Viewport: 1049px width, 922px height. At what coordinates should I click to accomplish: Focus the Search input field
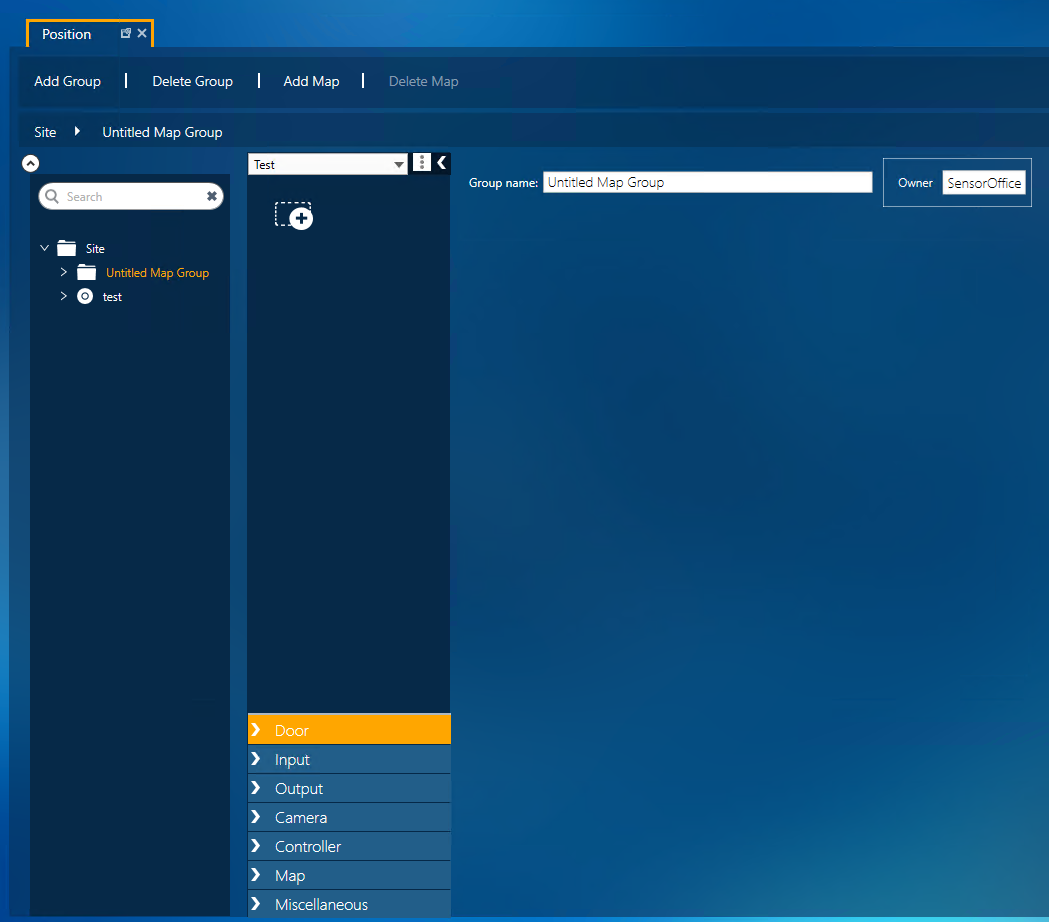click(x=132, y=196)
